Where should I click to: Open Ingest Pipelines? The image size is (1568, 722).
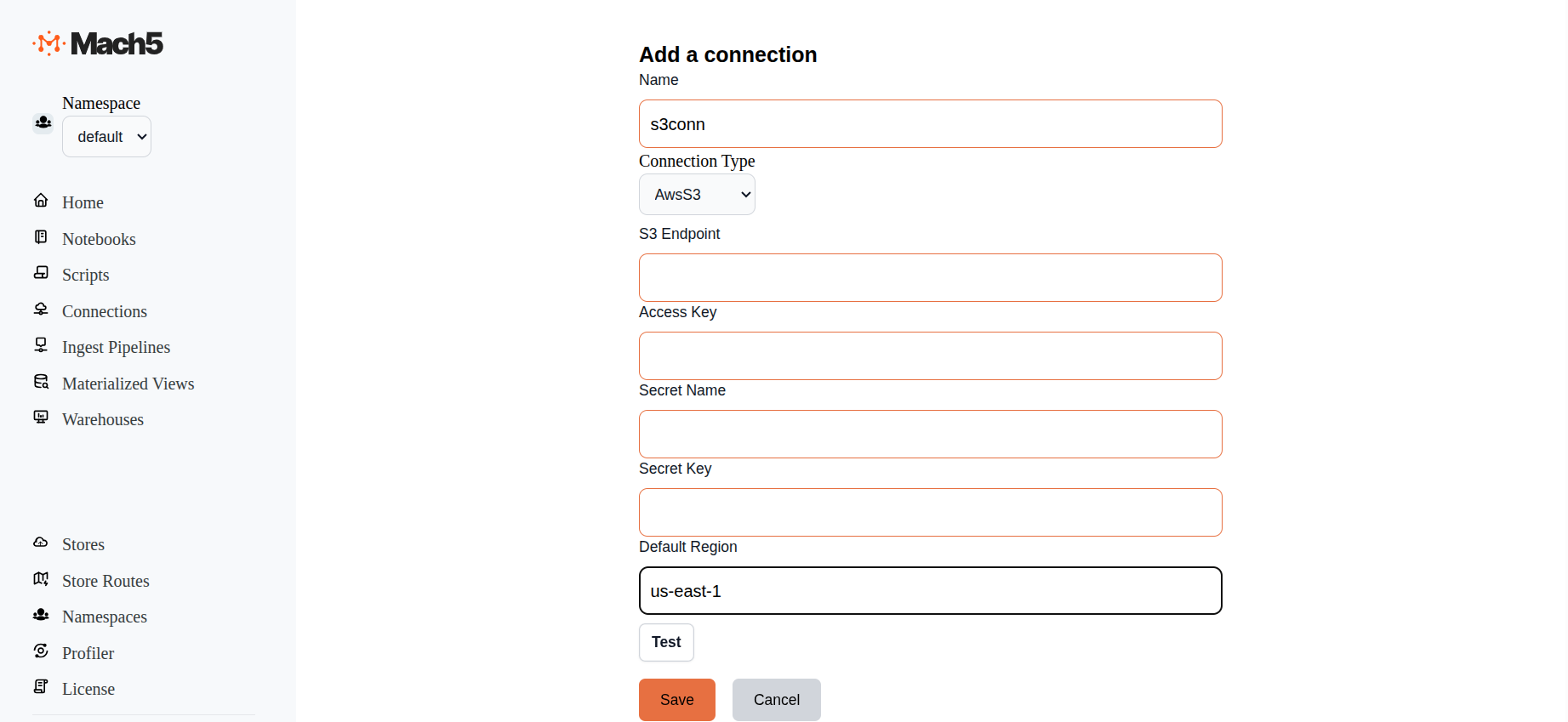tap(115, 347)
